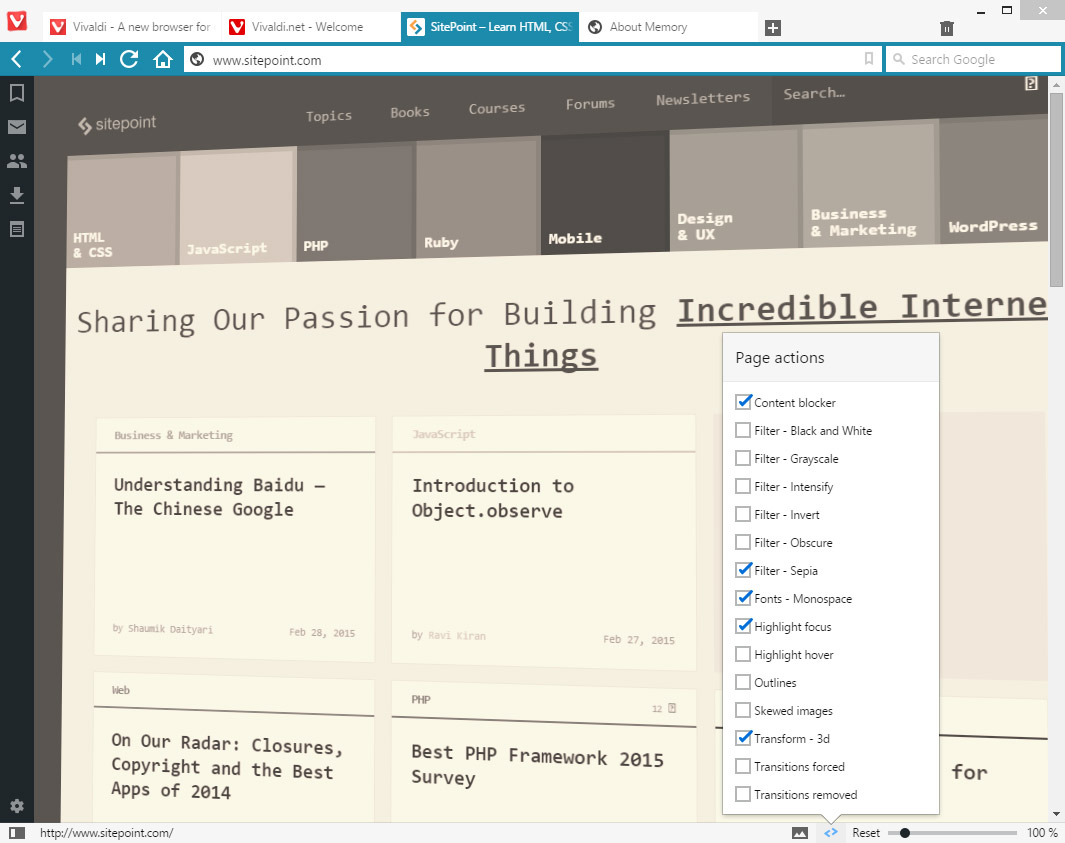The image size is (1065, 843).
Task: Click the zoom slider handle
Action: coord(905,833)
